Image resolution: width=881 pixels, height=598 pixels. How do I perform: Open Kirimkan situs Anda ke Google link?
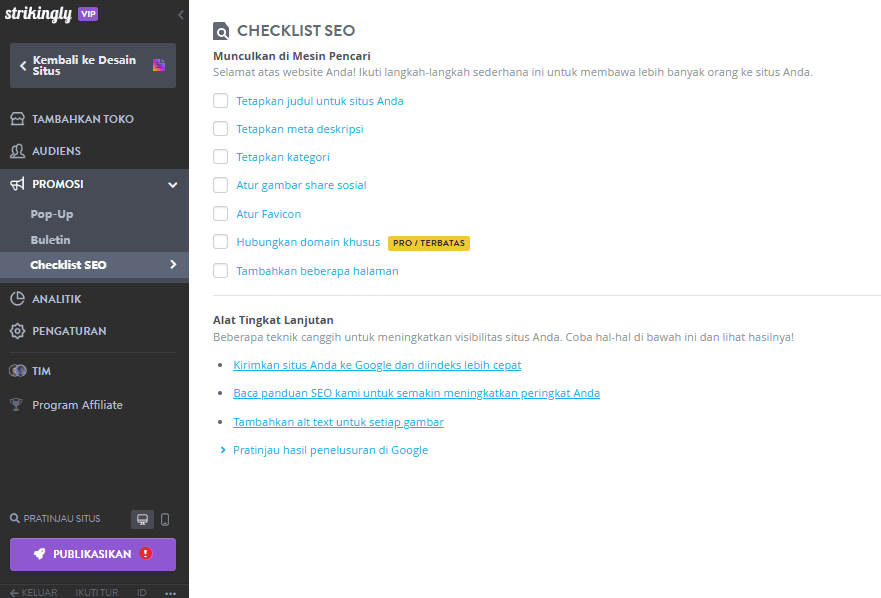click(x=377, y=365)
